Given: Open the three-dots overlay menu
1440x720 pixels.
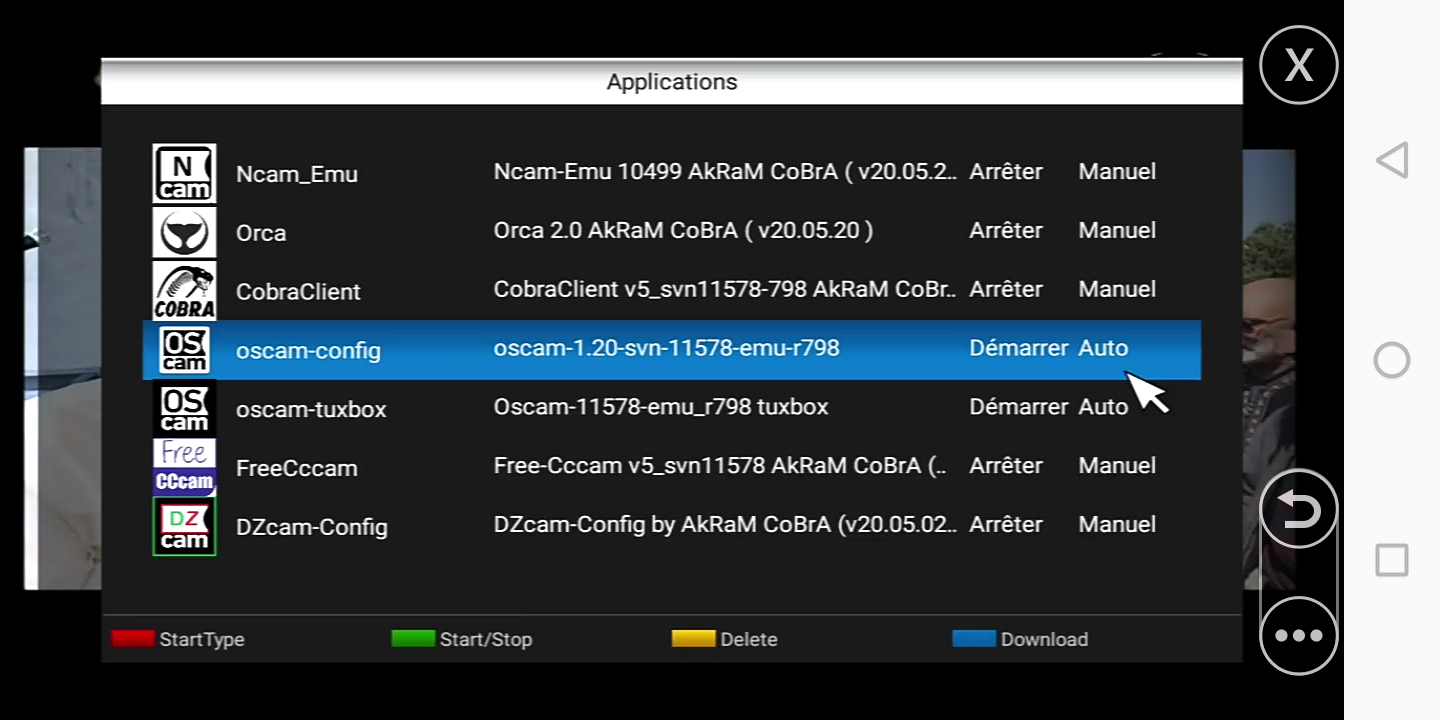Looking at the screenshot, I should [x=1298, y=635].
